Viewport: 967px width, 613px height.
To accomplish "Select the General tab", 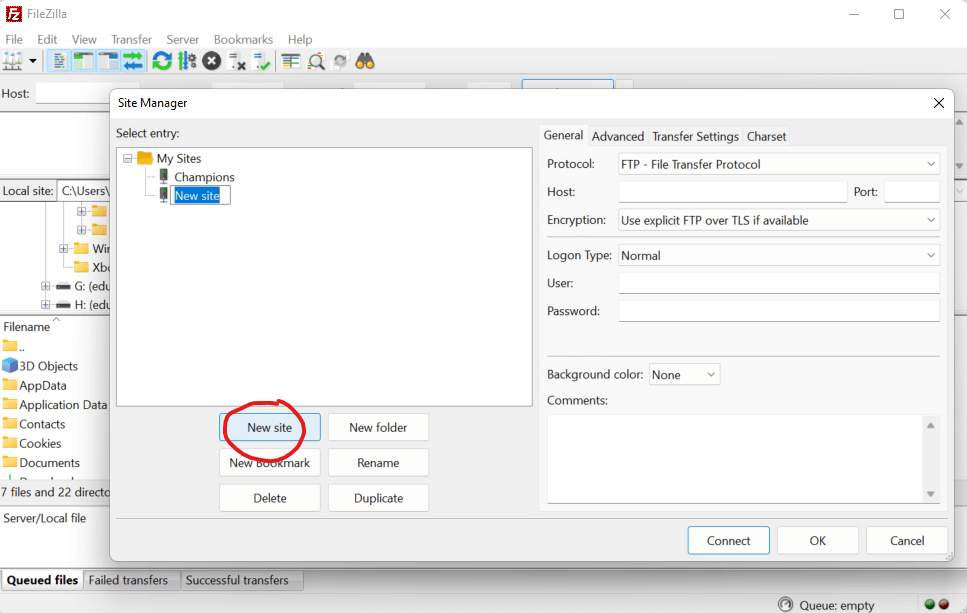I will (563, 135).
